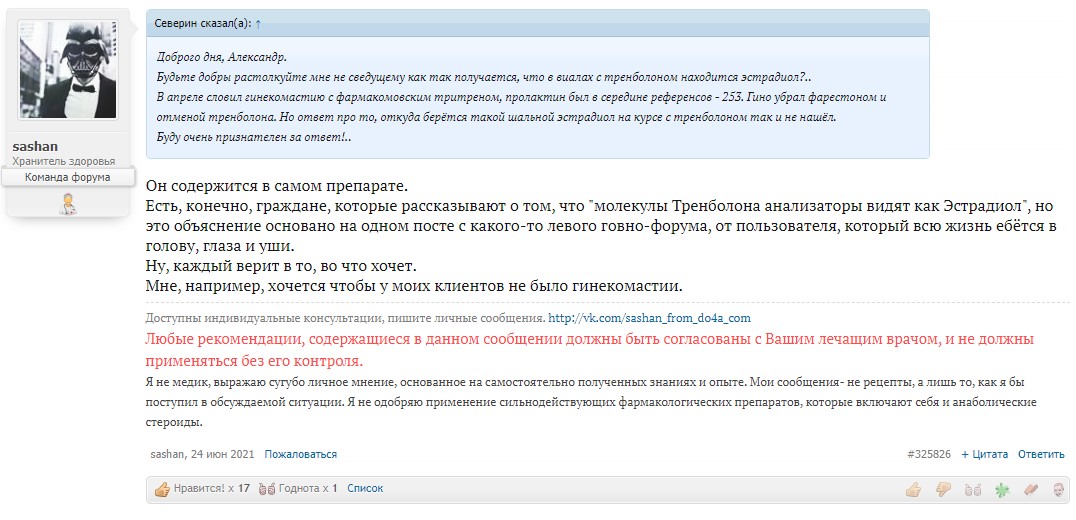The image size is (1076, 520).
Task: Rate post with thumbs down icon
Action: coord(944,490)
